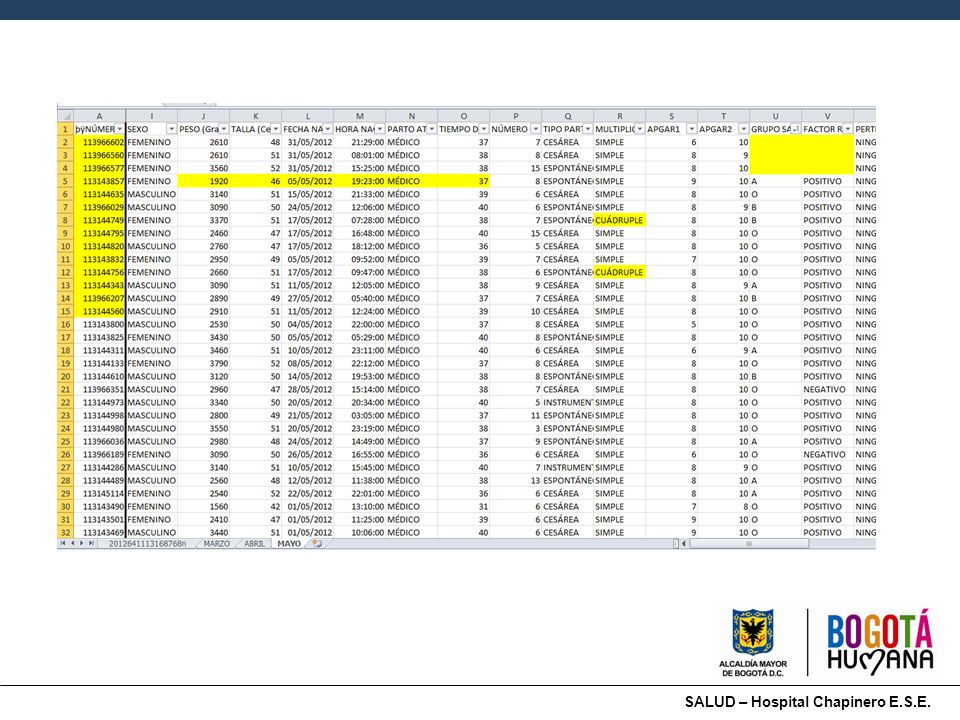Open the TIEMPO D column filter dropdown
This screenshot has width=960, height=720.
484,129
